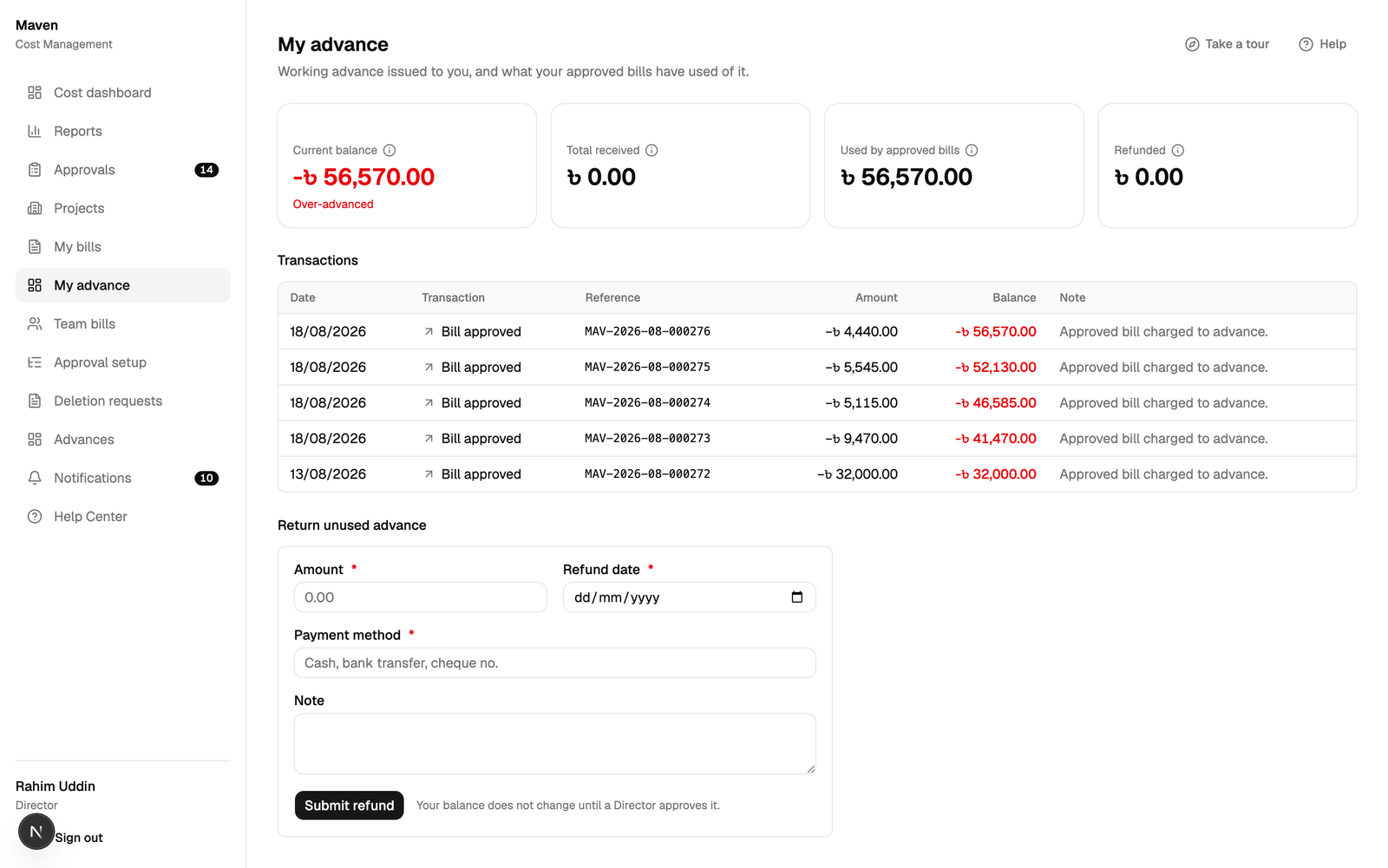This screenshot has width=1388, height=868.
Task: Click the balance −৳ 46,585.00 cell
Action: pos(996,403)
